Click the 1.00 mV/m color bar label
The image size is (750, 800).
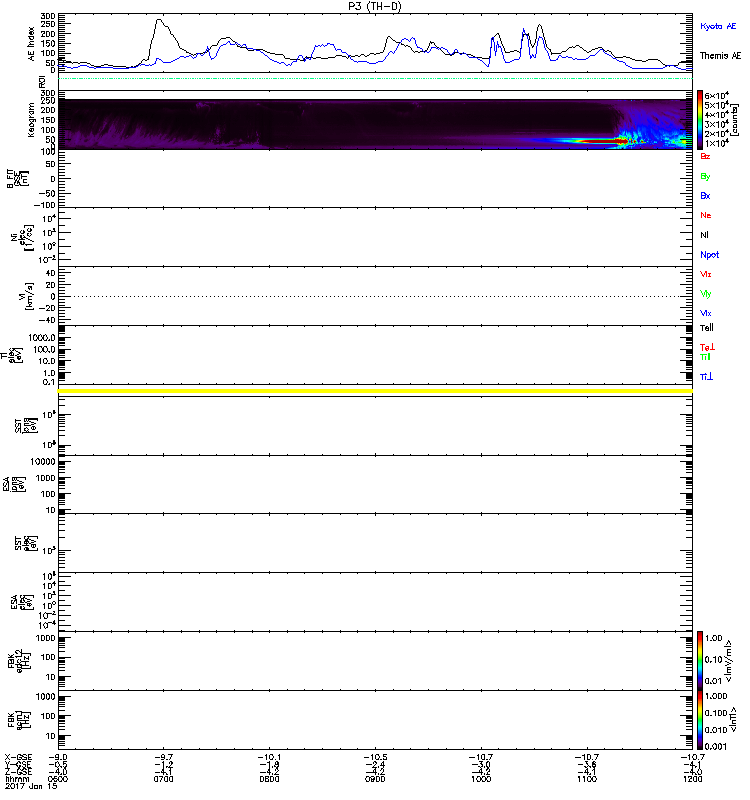pyautogui.click(x=714, y=638)
